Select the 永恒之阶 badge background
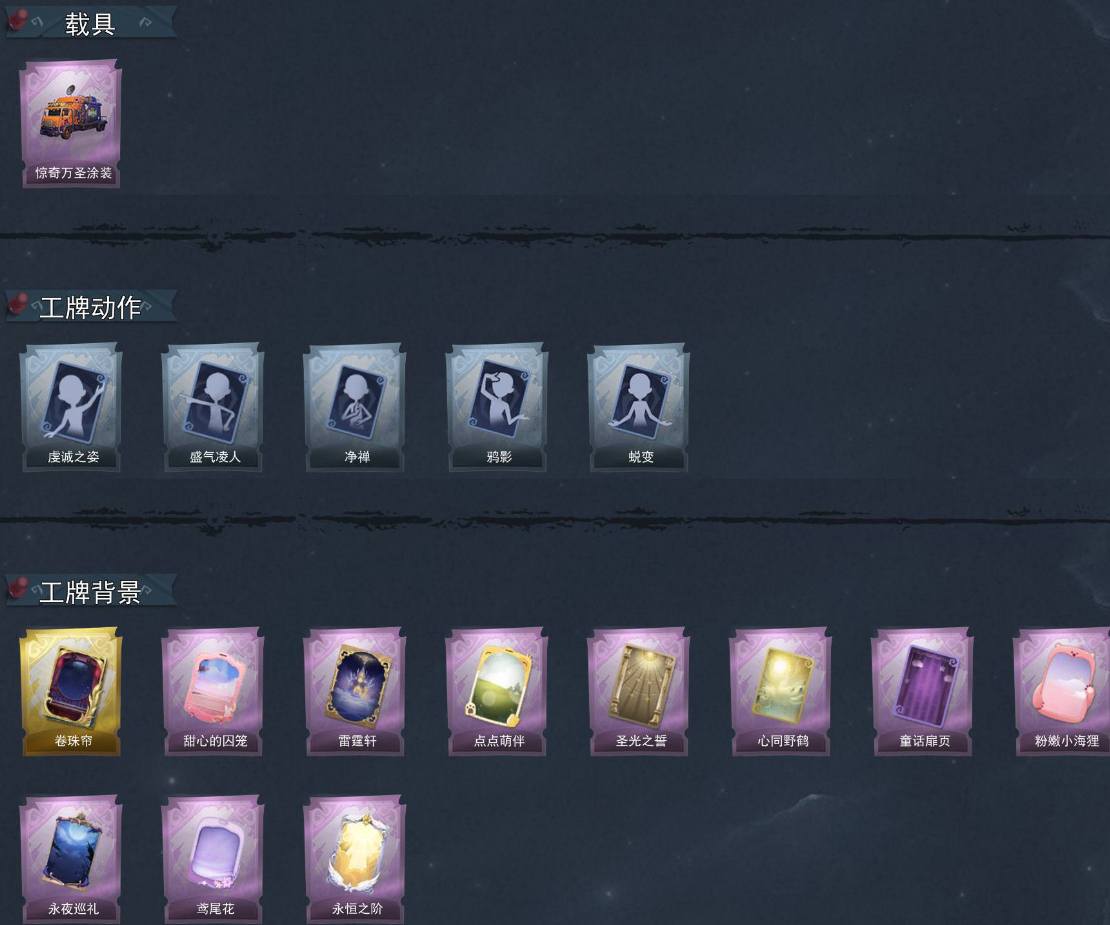 click(x=355, y=859)
